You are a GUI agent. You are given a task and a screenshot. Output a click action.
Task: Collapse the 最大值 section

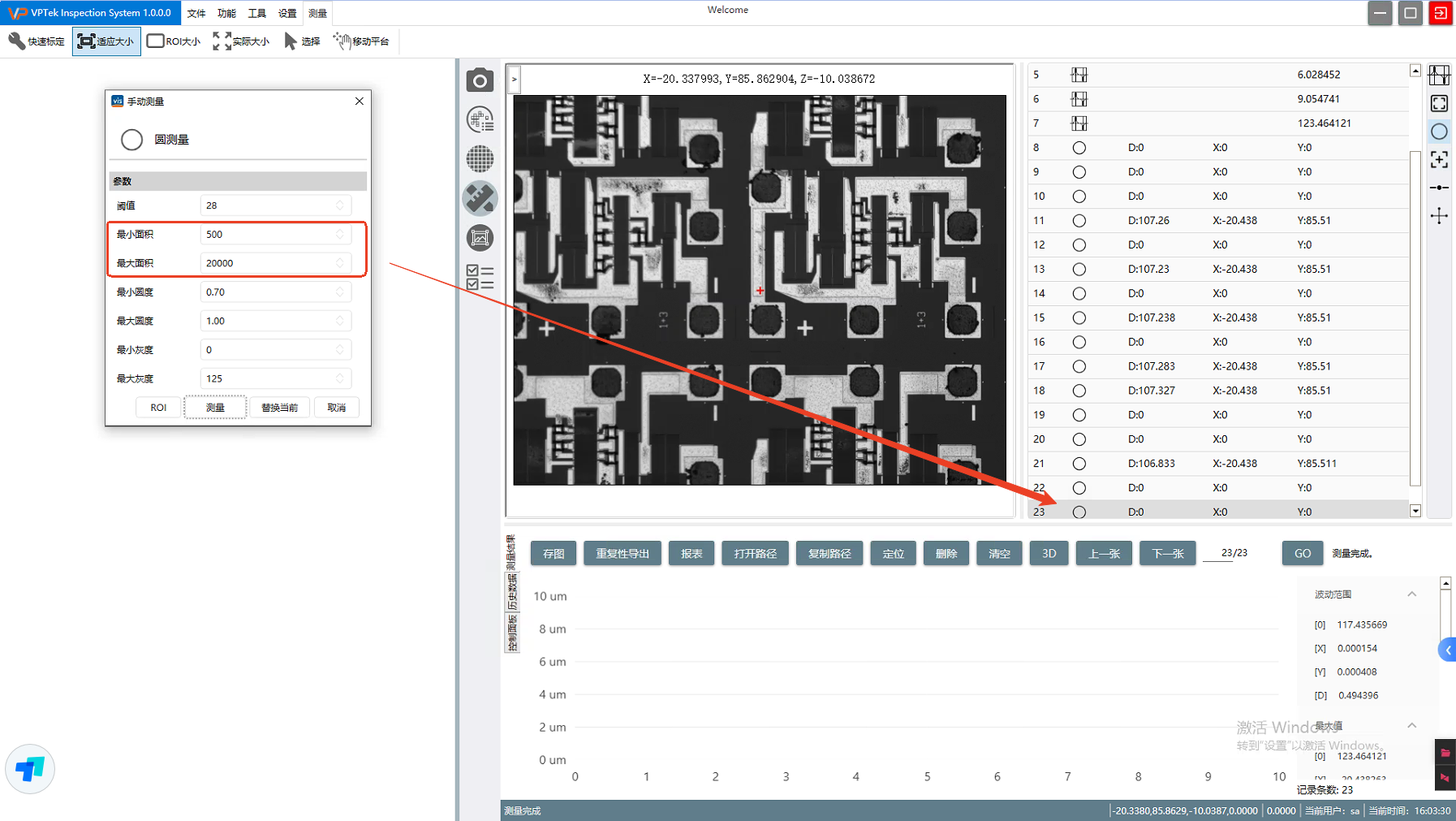pos(1411,726)
